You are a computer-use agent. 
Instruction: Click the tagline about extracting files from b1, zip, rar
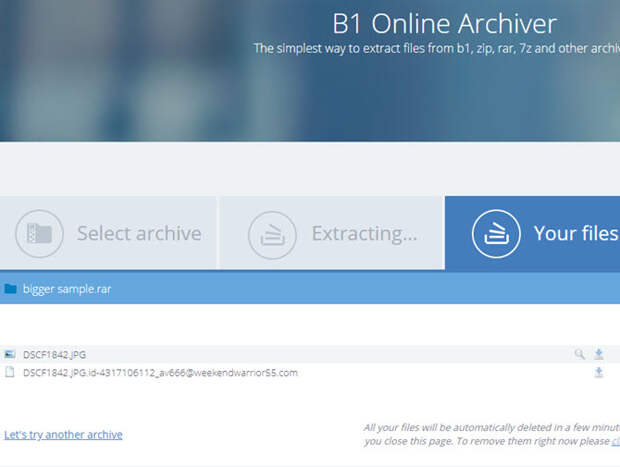[437, 48]
